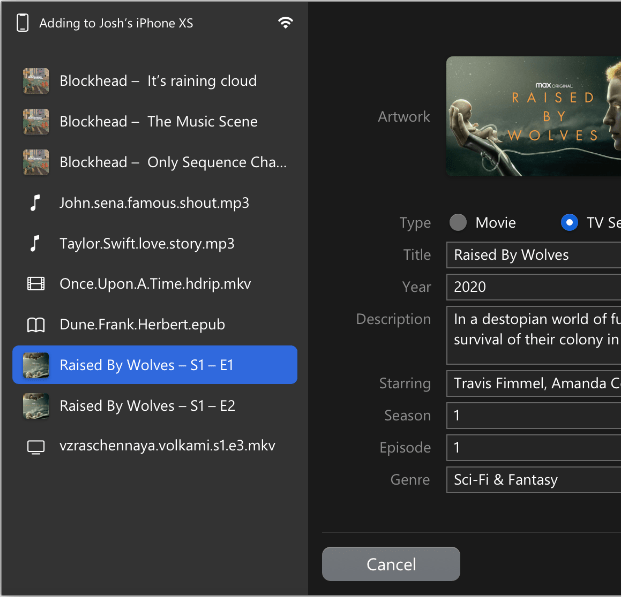Viewport: 622px width, 597px height.
Task: Select vzraschennaya.volkami.s1.e3.mkv file
Action: pos(155,446)
